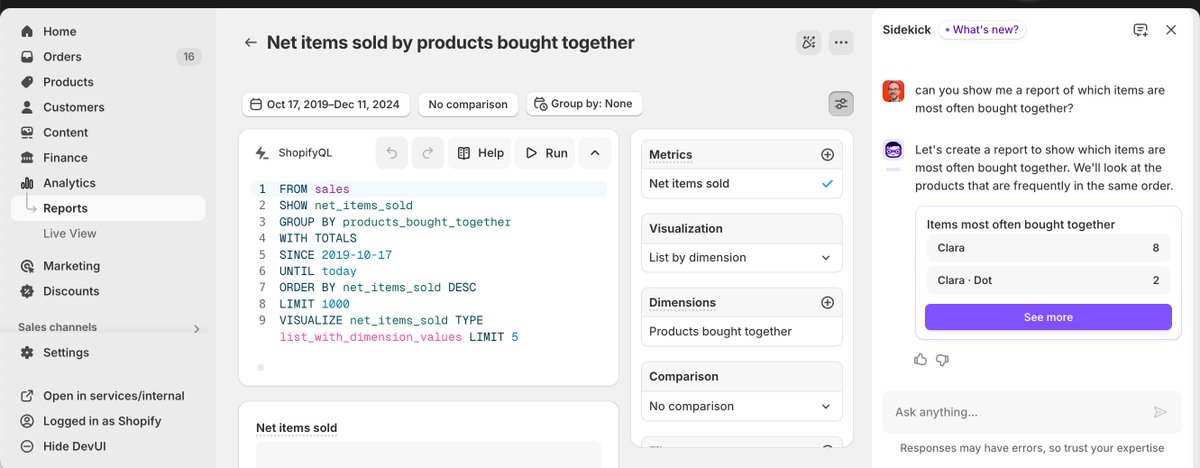Toggle the Net items sold metric checkmark
Screen dimensions: 1200x468
coord(827,184)
